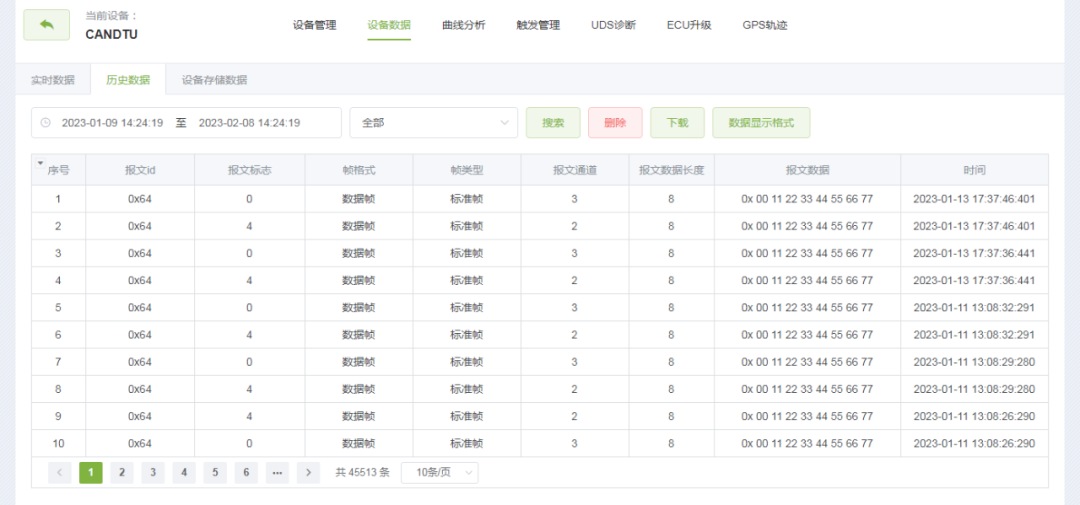Go to next page using right arrow
Viewport: 1080px width, 505px height.
(308, 473)
